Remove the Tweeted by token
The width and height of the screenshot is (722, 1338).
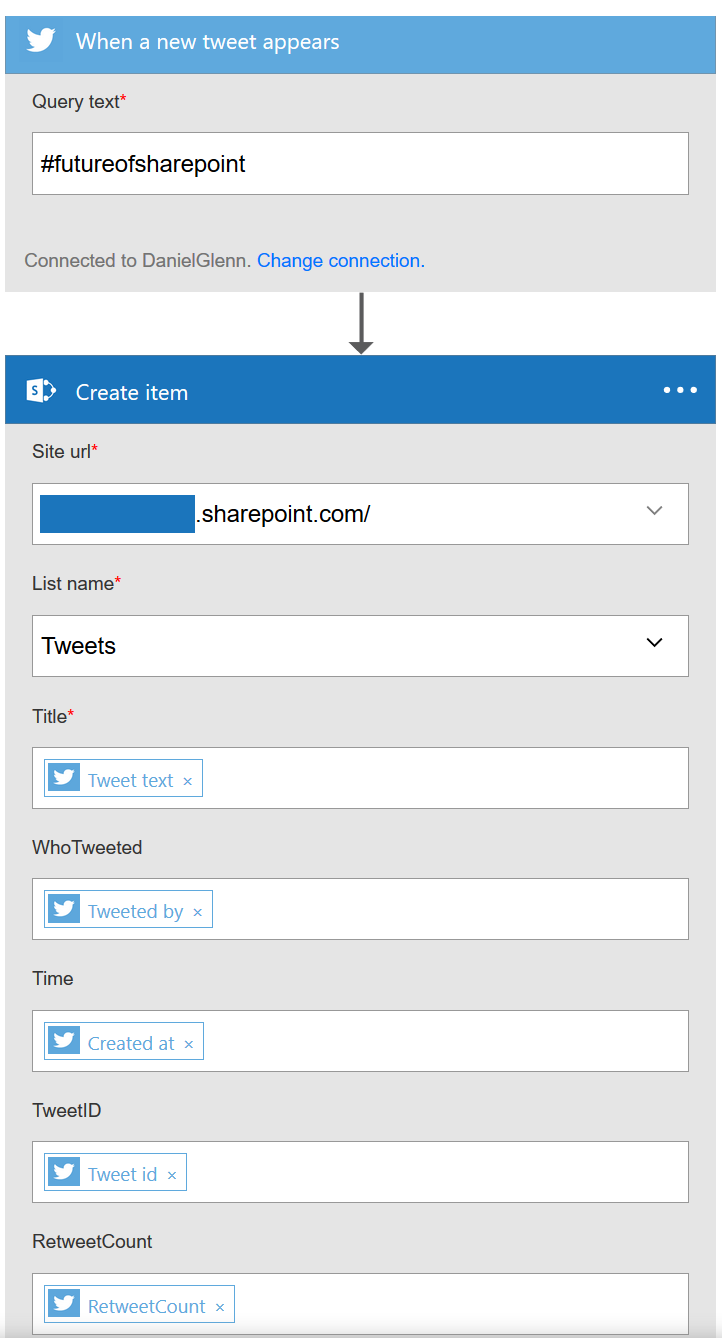(x=197, y=912)
